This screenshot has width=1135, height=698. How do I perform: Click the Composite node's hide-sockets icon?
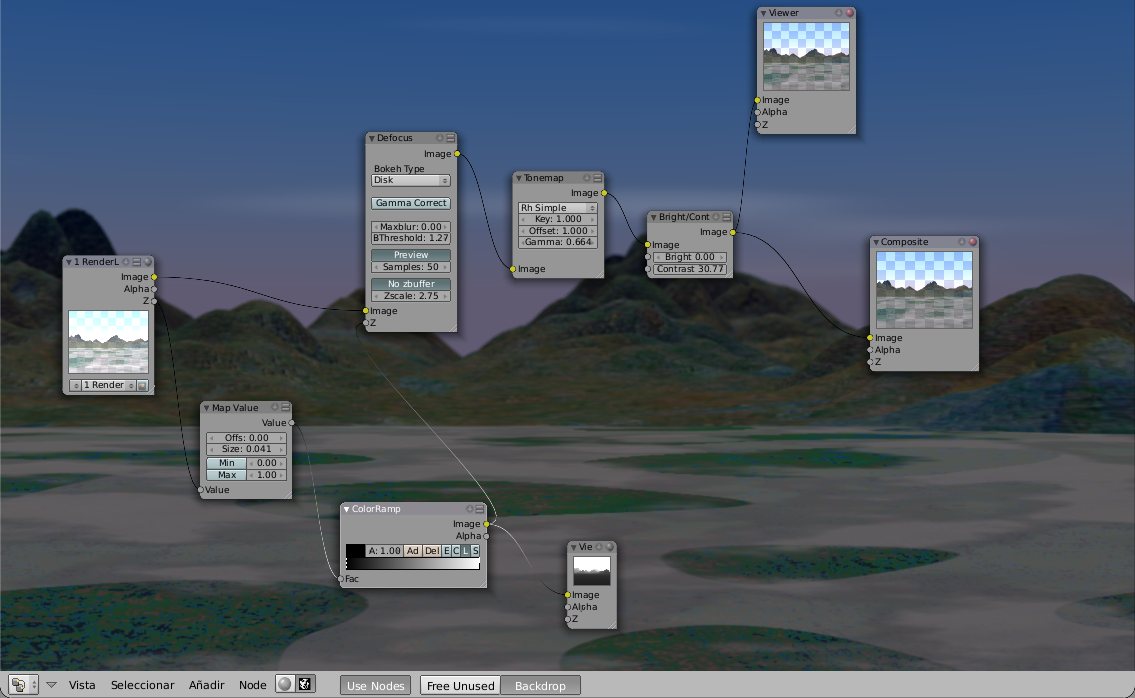(x=962, y=242)
